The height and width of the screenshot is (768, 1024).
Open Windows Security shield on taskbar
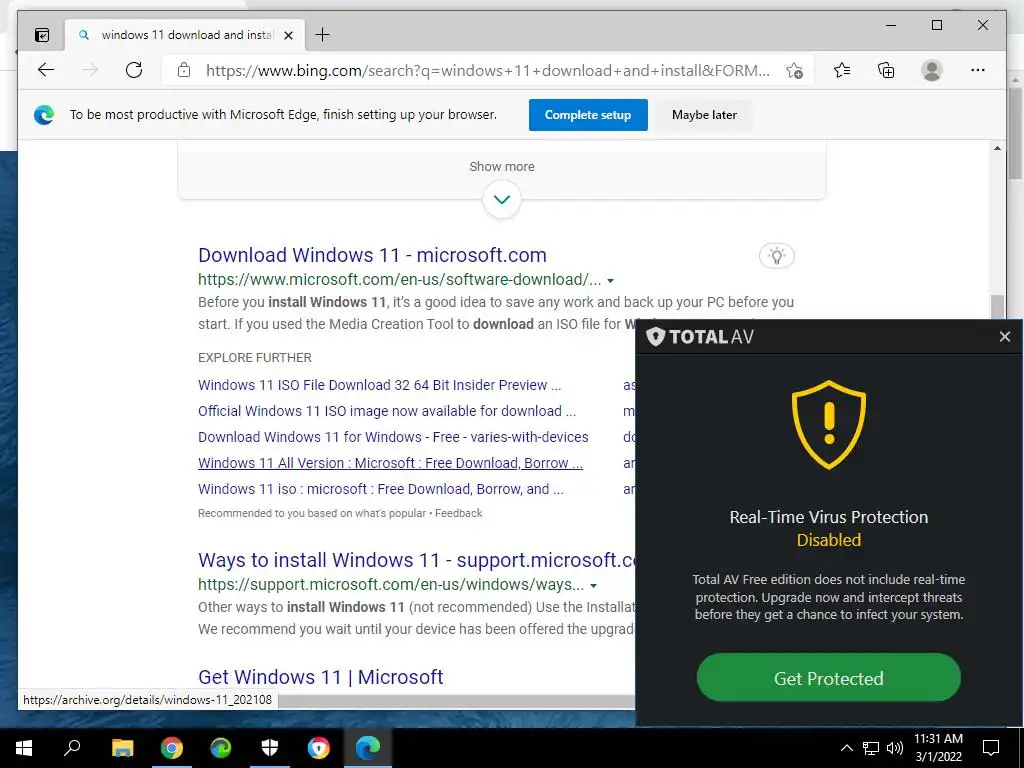pyautogui.click(x=270, y=748)
